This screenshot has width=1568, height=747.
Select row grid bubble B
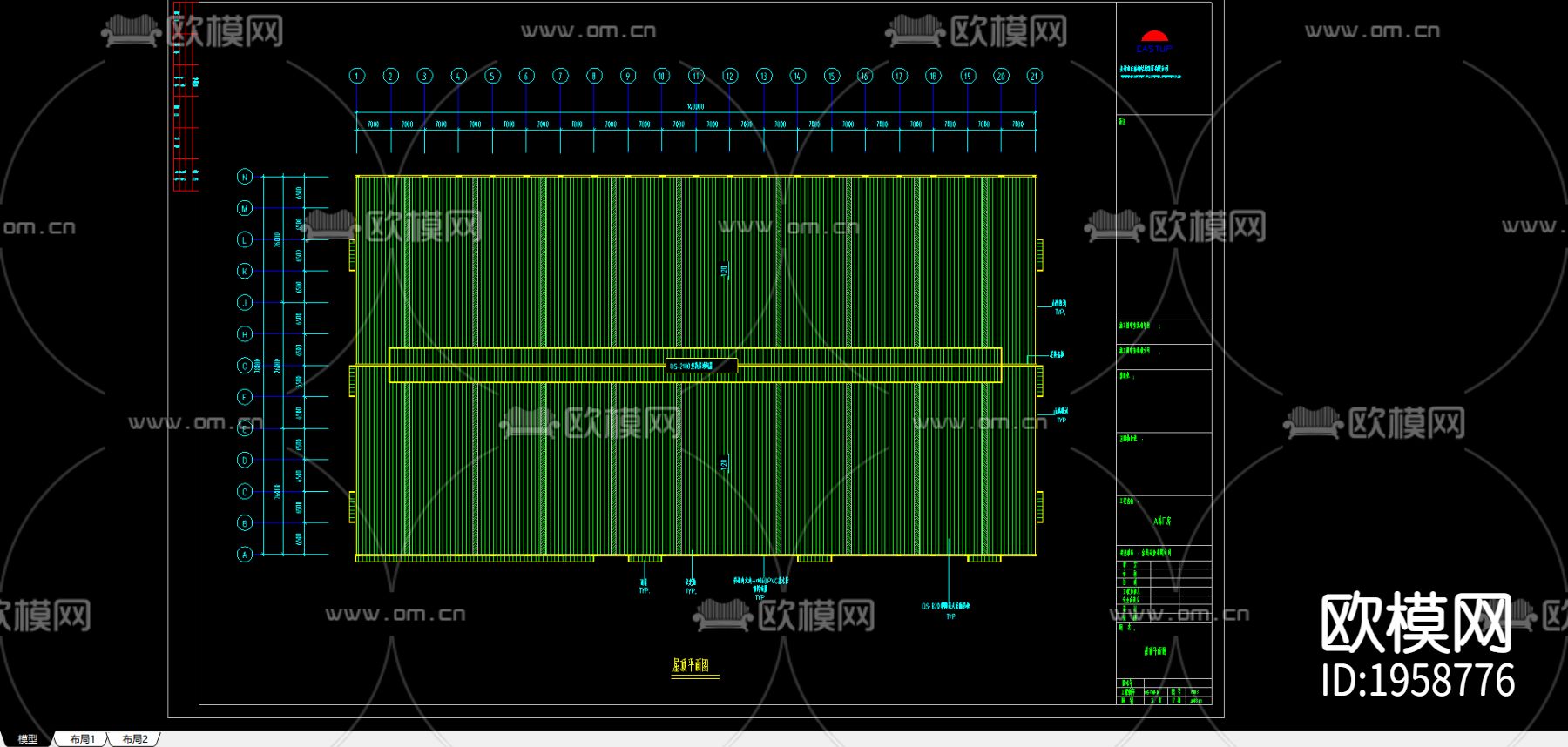(245, 522)
